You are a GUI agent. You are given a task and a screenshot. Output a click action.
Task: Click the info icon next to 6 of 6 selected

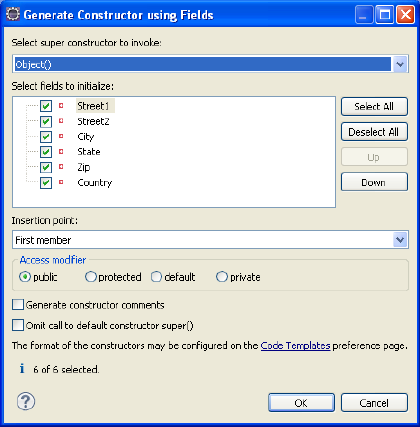pos(22,368)
